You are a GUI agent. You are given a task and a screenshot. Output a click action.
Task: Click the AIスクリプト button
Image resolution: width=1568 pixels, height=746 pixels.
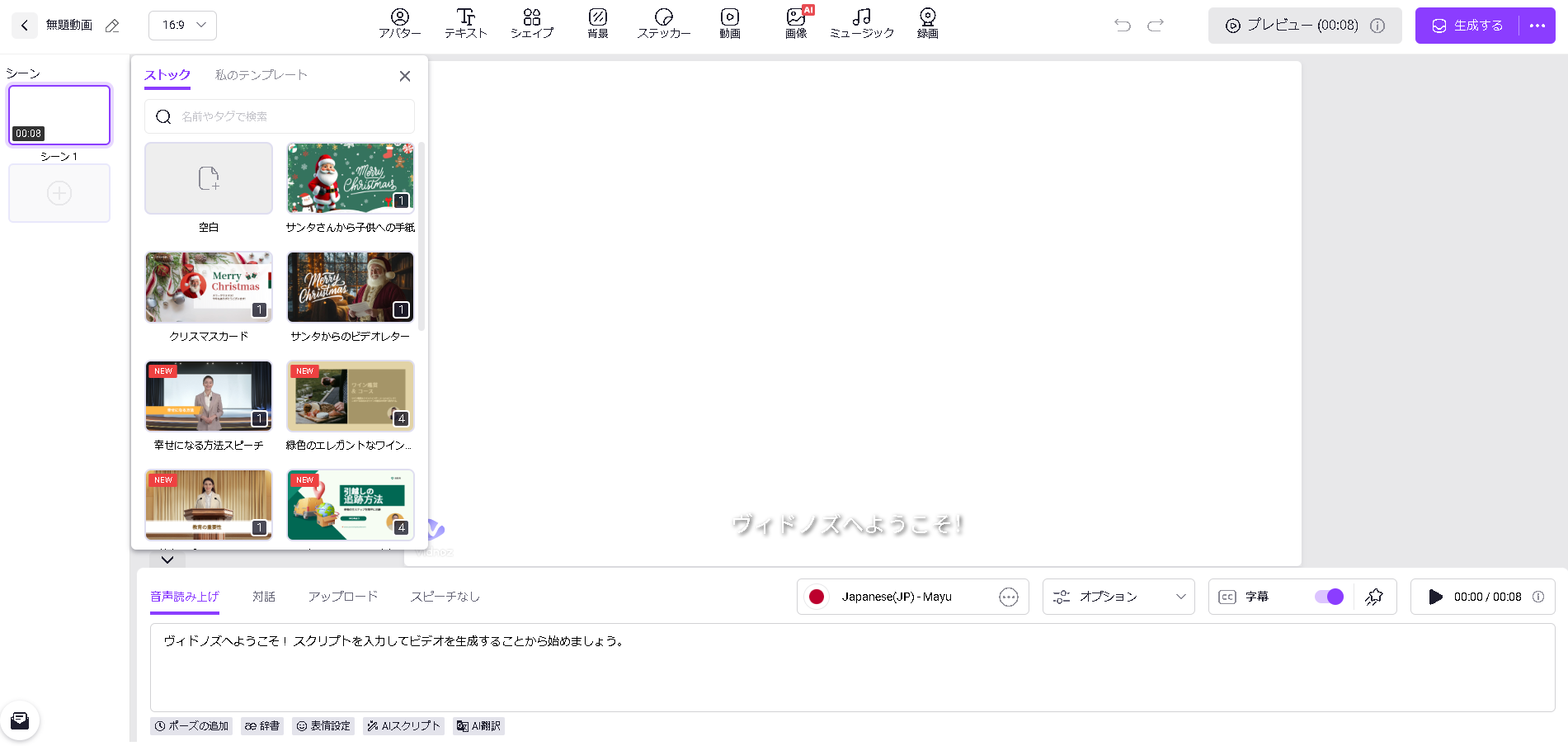[403, 726]
